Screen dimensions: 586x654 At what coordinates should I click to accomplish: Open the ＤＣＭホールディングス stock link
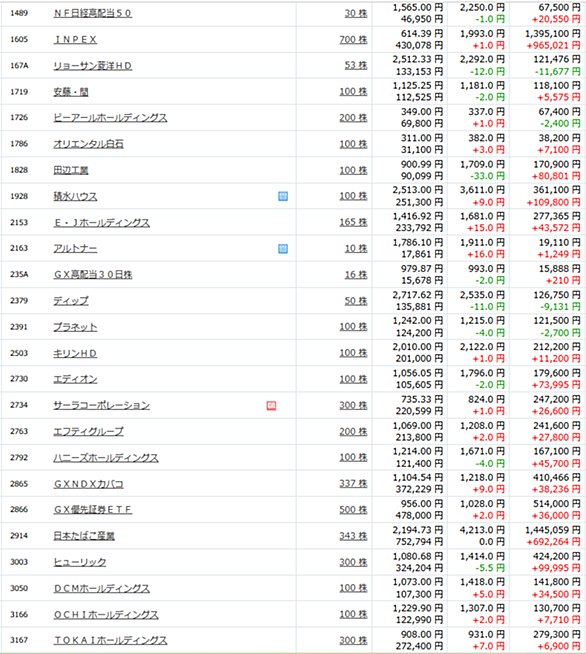click(x=101, y=589)
